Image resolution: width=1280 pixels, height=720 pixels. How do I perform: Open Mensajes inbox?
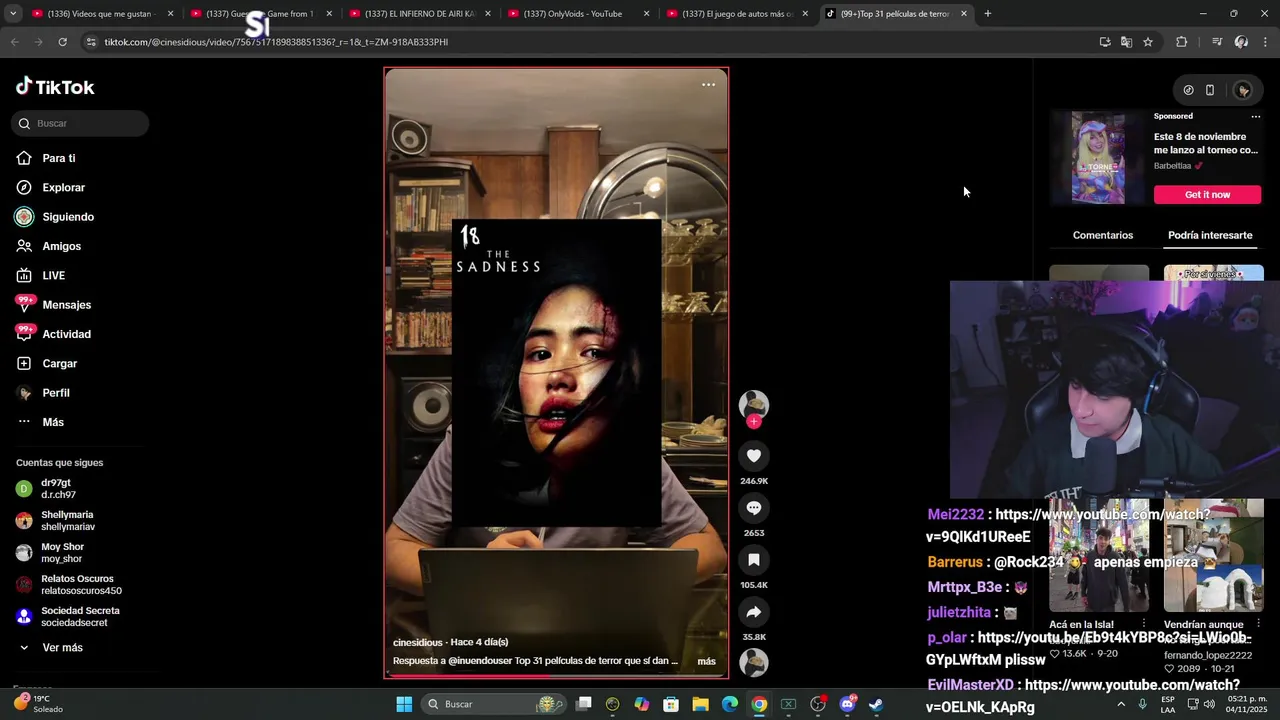click(x=66, y=305)
